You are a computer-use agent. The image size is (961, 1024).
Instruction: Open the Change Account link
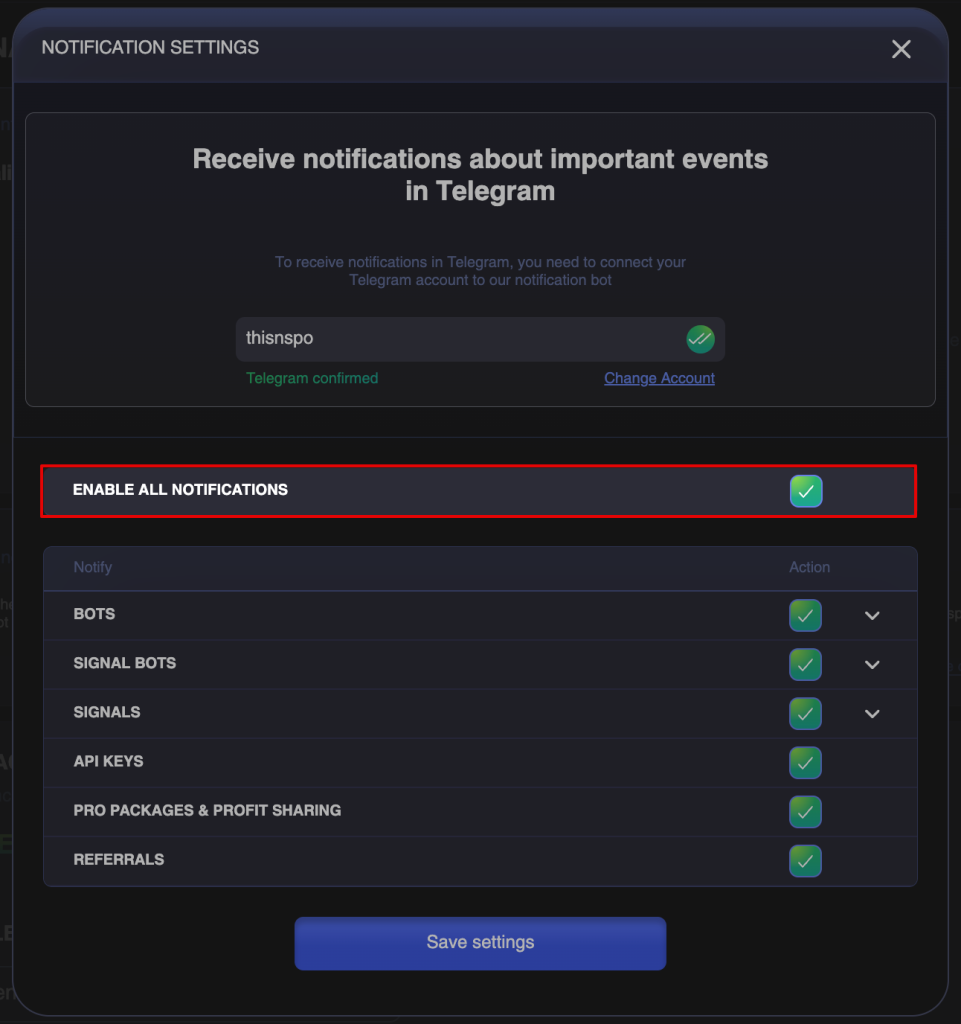(x=659, y=378)
